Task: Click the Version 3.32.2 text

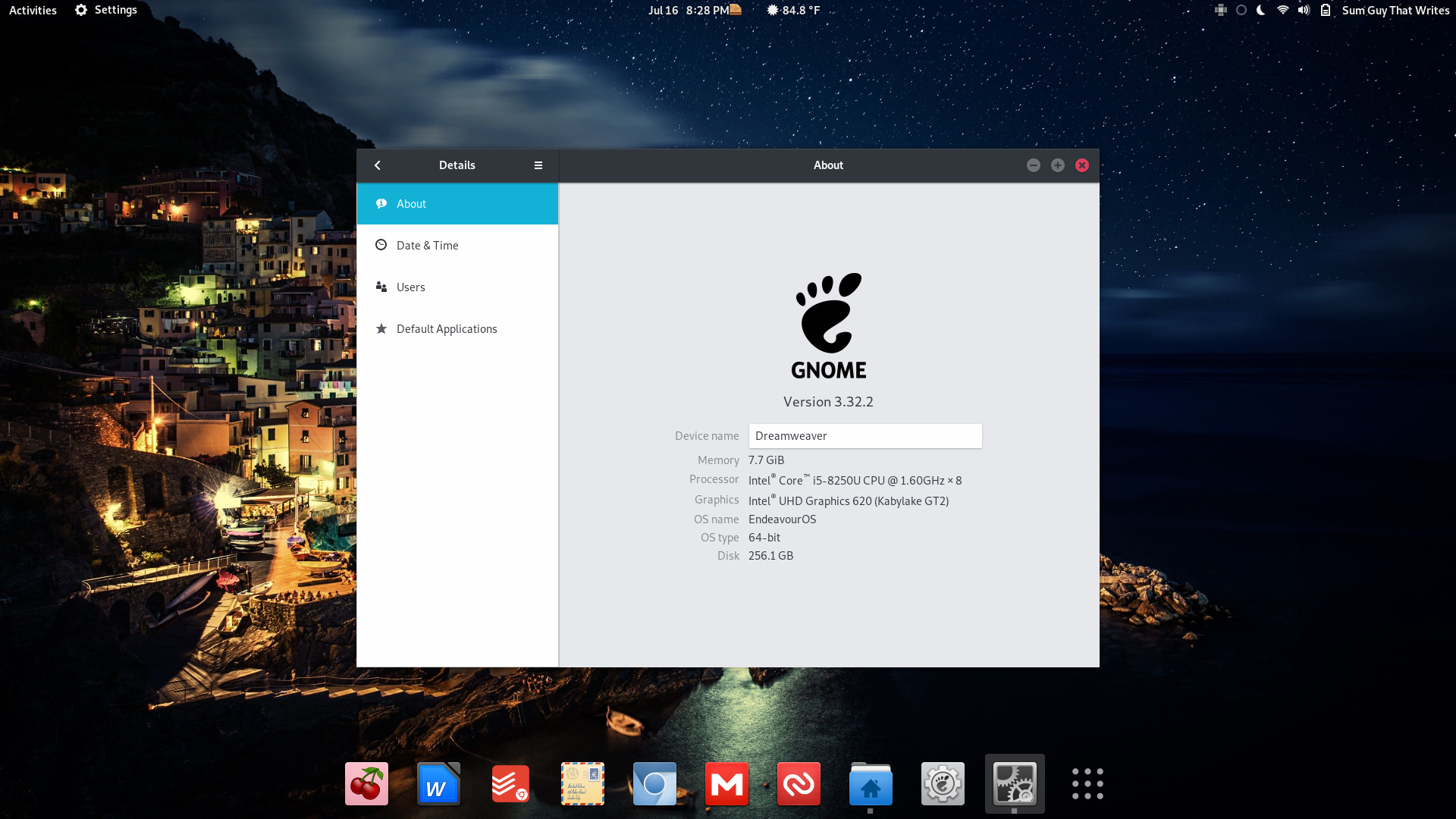Action: [x=828, y=402]
